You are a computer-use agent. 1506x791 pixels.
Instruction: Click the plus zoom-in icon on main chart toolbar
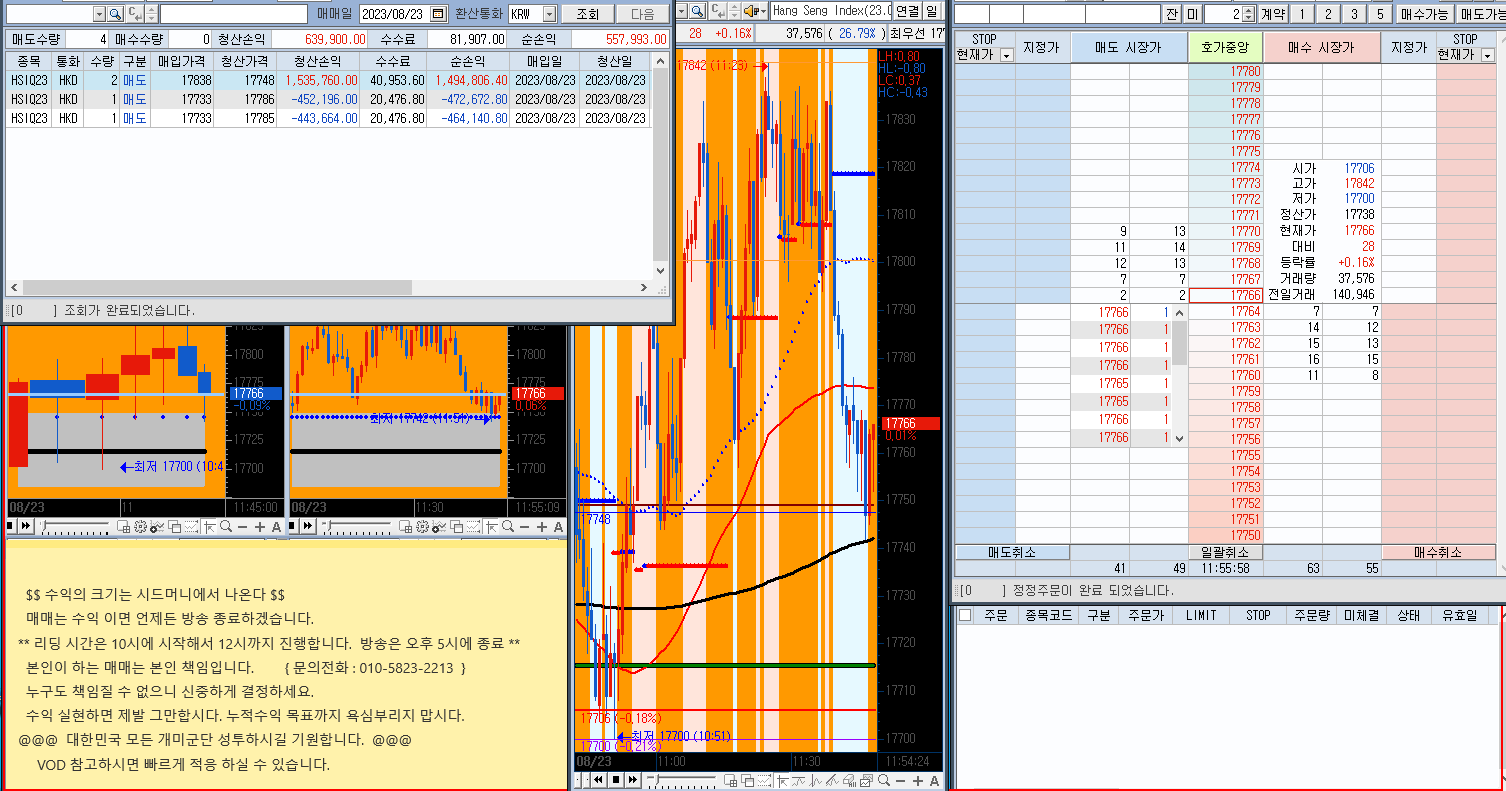coord(916,779)
